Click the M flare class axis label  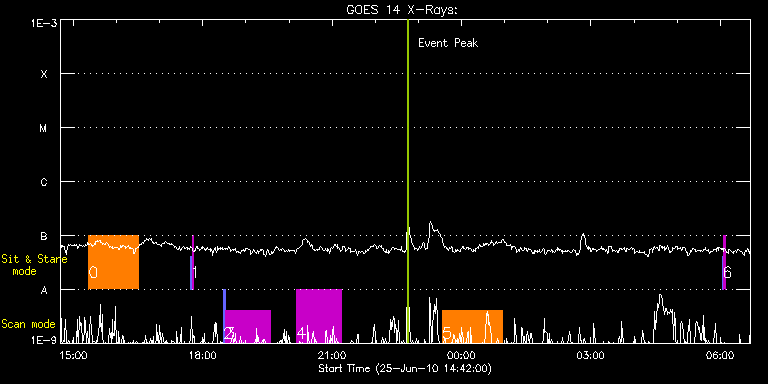click(x=44, y=128)
